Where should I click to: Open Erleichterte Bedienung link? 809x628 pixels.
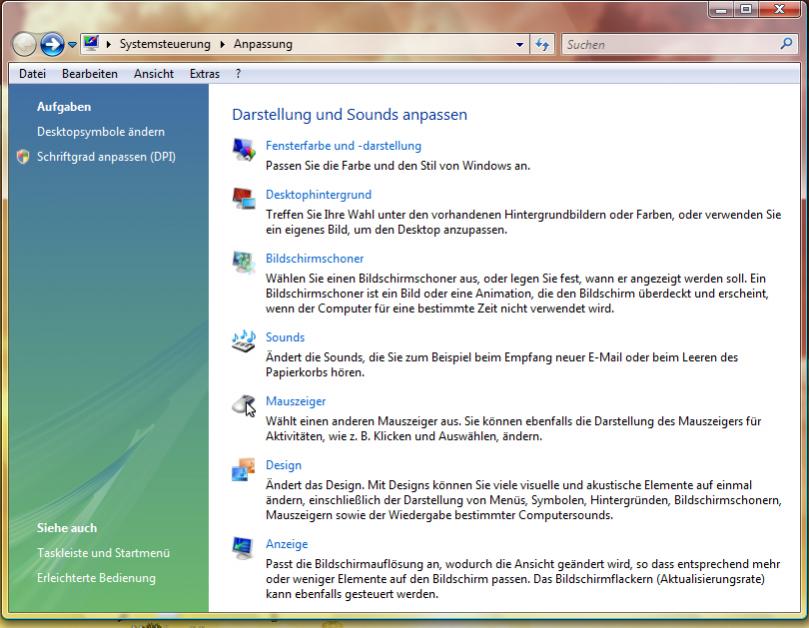[x=96, y=578]
